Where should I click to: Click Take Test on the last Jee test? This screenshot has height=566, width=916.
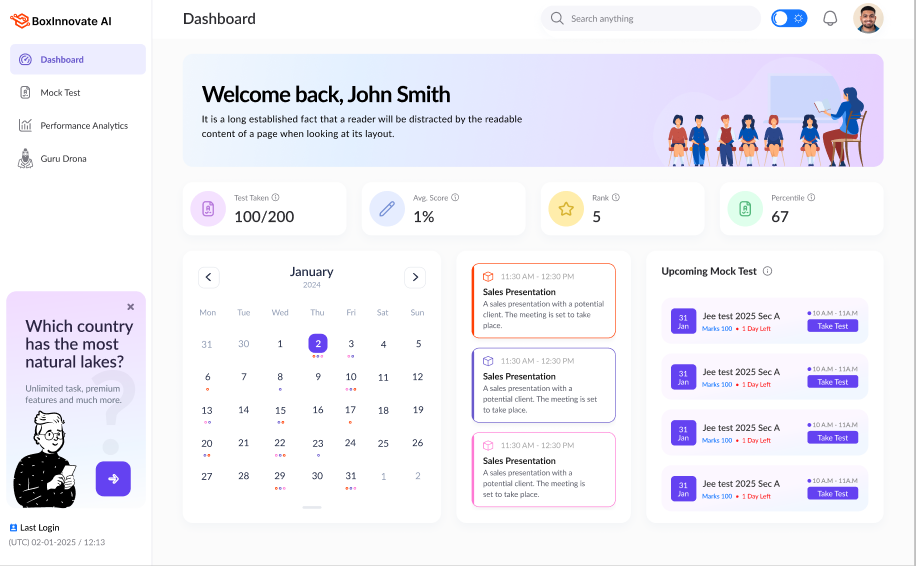832,494
